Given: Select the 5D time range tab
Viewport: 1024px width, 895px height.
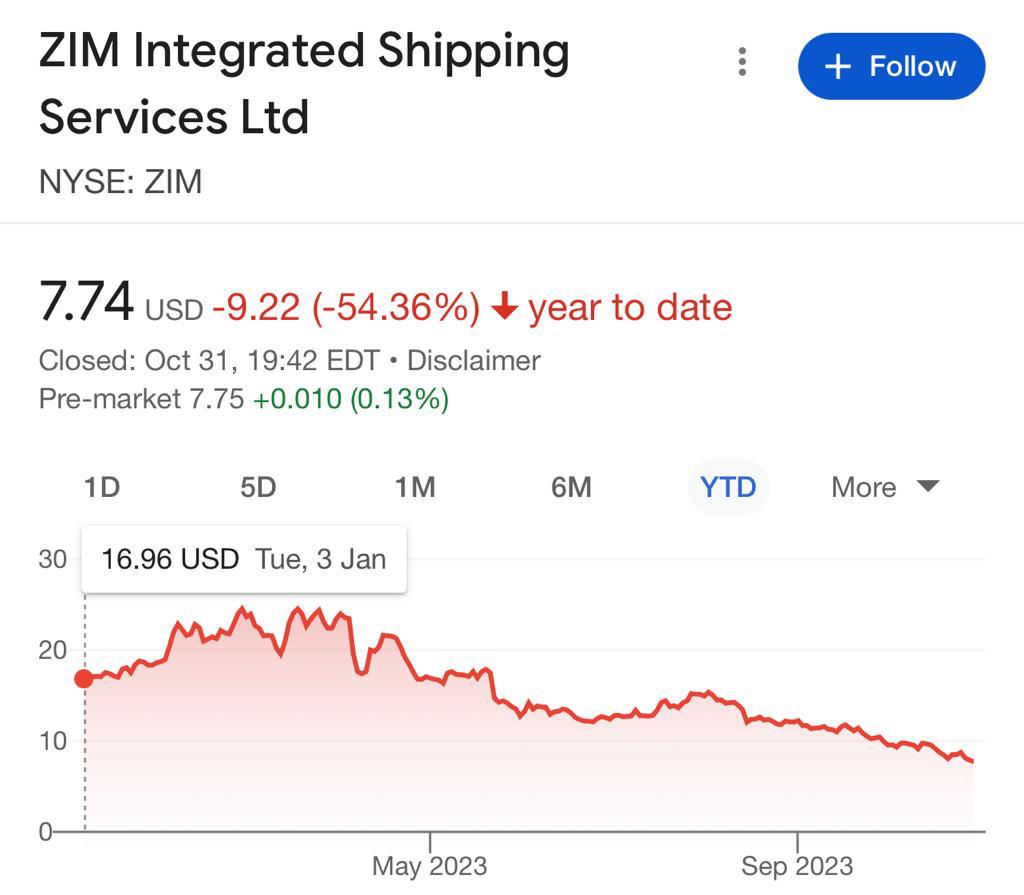Looking at the screenshot, I should coord(258,487).
